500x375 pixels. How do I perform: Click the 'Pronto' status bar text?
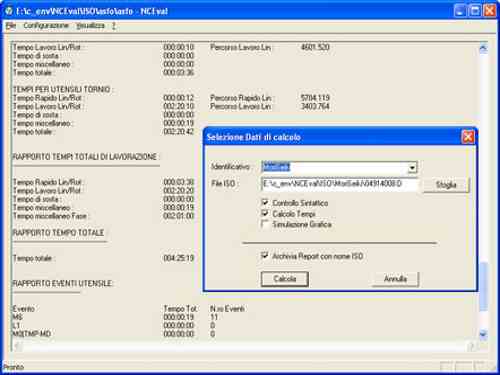(x=14, y=367)
